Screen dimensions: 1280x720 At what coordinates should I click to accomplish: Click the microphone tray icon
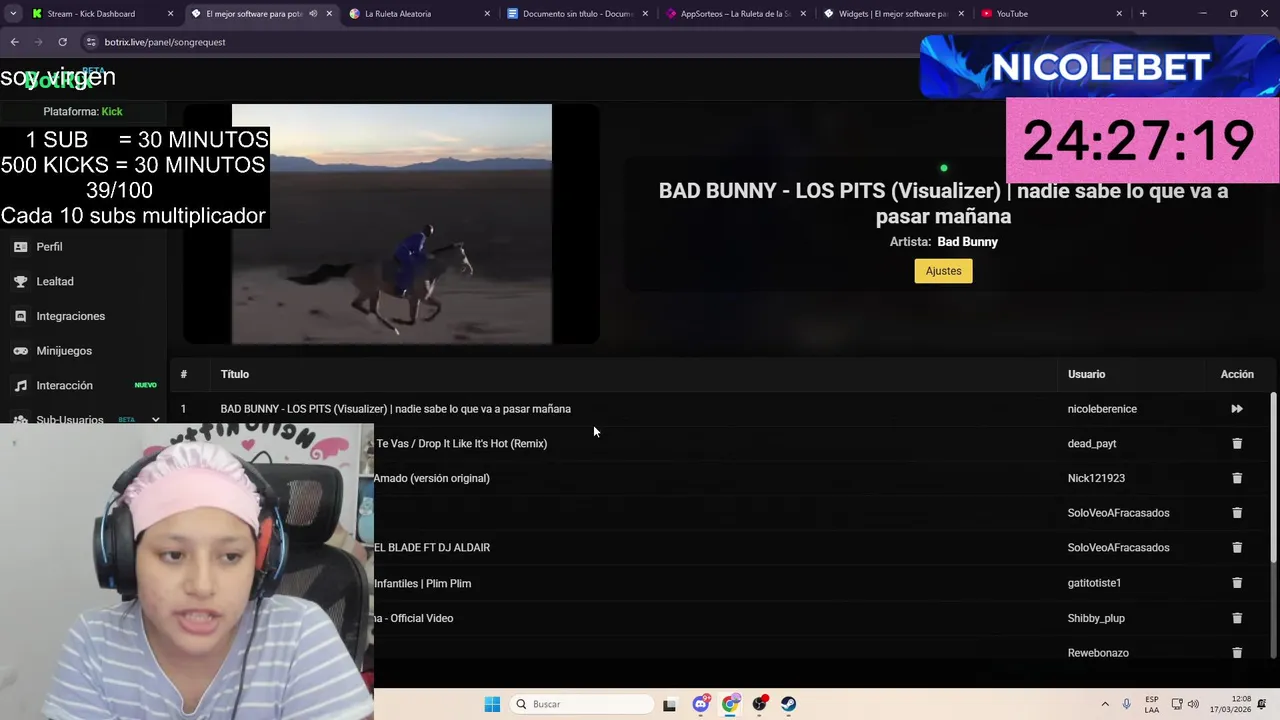pos(1127,704)
